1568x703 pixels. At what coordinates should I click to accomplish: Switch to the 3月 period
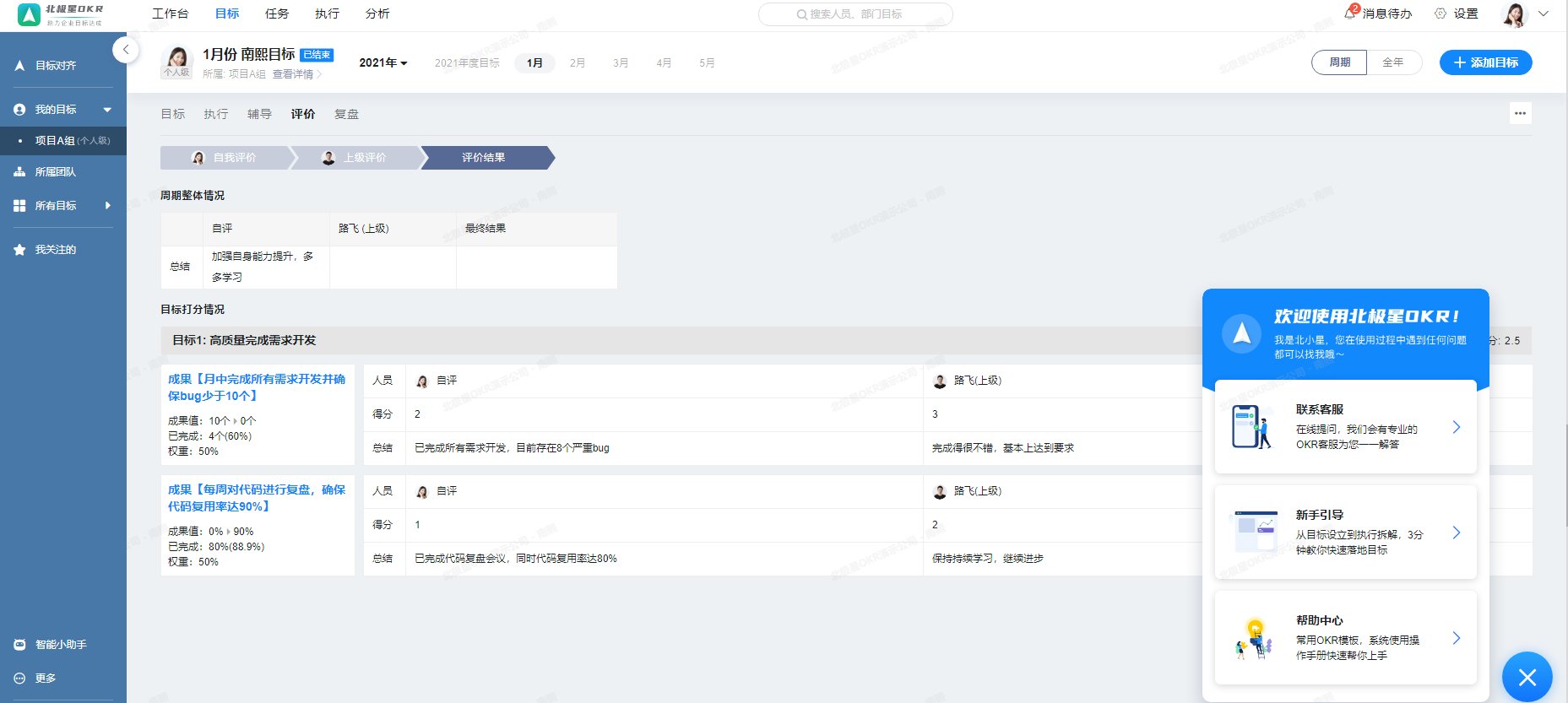click(x=621, y=63)
